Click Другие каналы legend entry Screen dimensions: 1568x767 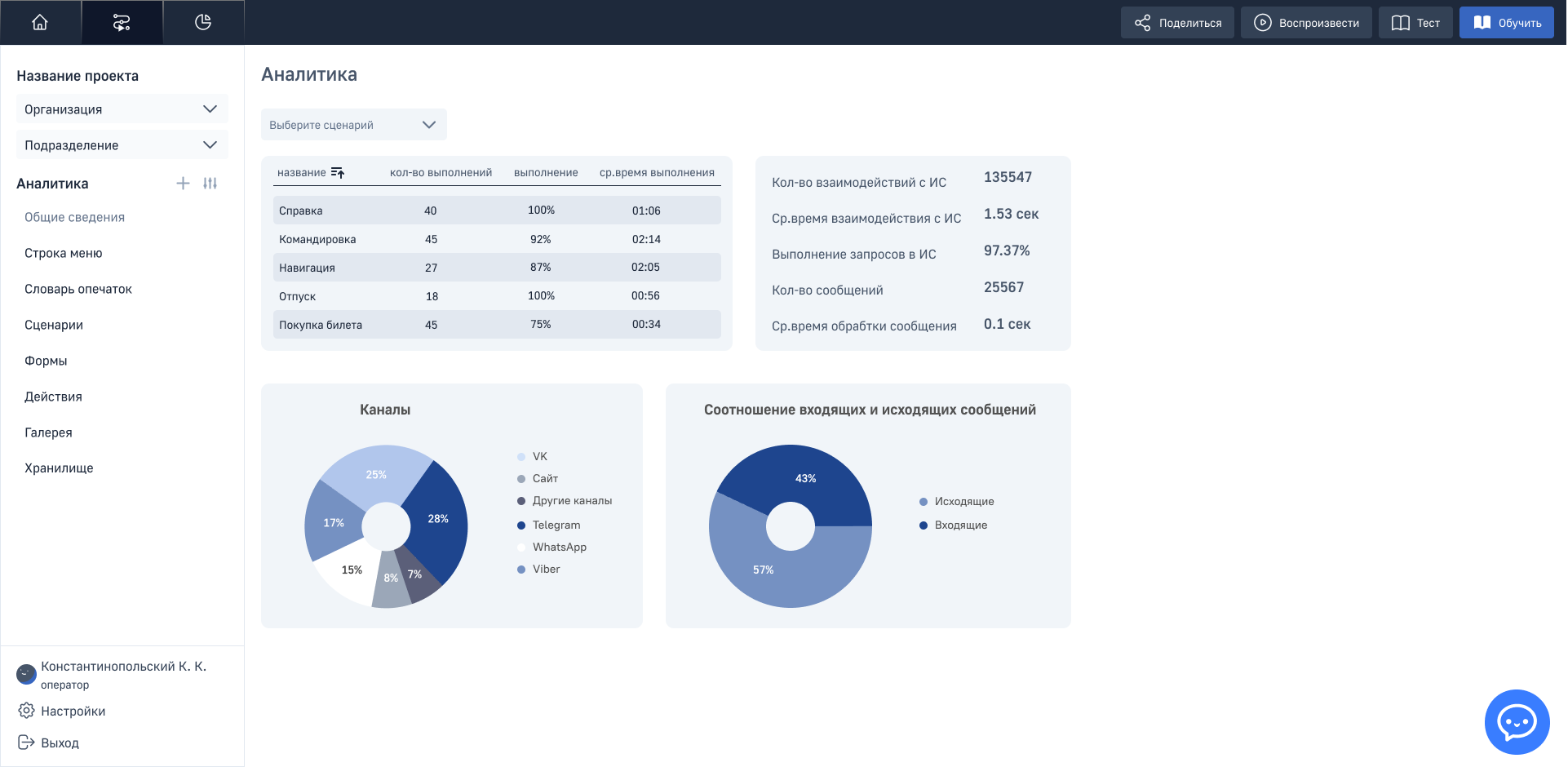click(x=565, y=501)
